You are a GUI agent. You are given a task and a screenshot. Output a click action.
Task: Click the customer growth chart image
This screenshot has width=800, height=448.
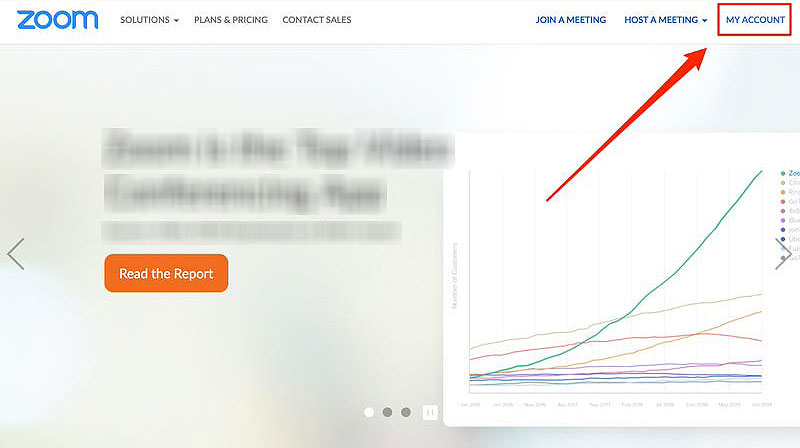coord(621,280)
